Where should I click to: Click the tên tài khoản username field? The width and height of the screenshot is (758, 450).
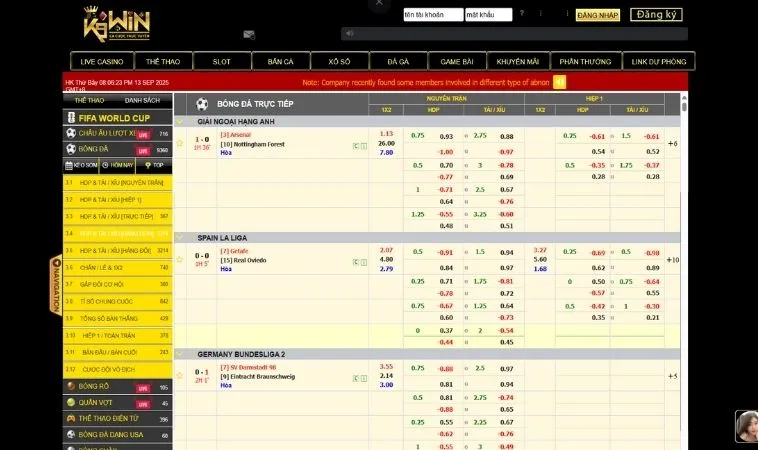(x=432, y=15)
